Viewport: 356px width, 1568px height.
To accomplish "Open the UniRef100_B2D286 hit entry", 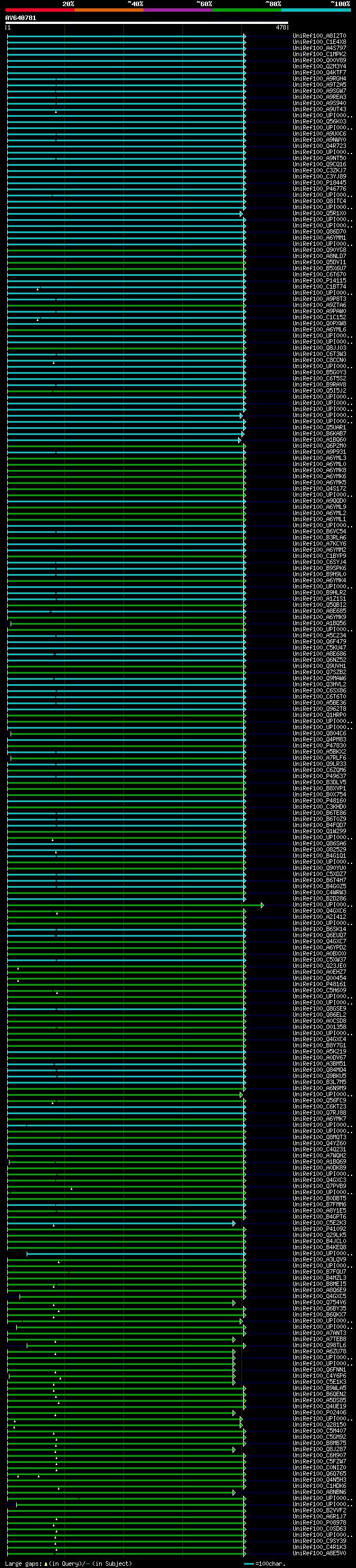I will click(x=319, y=898).
